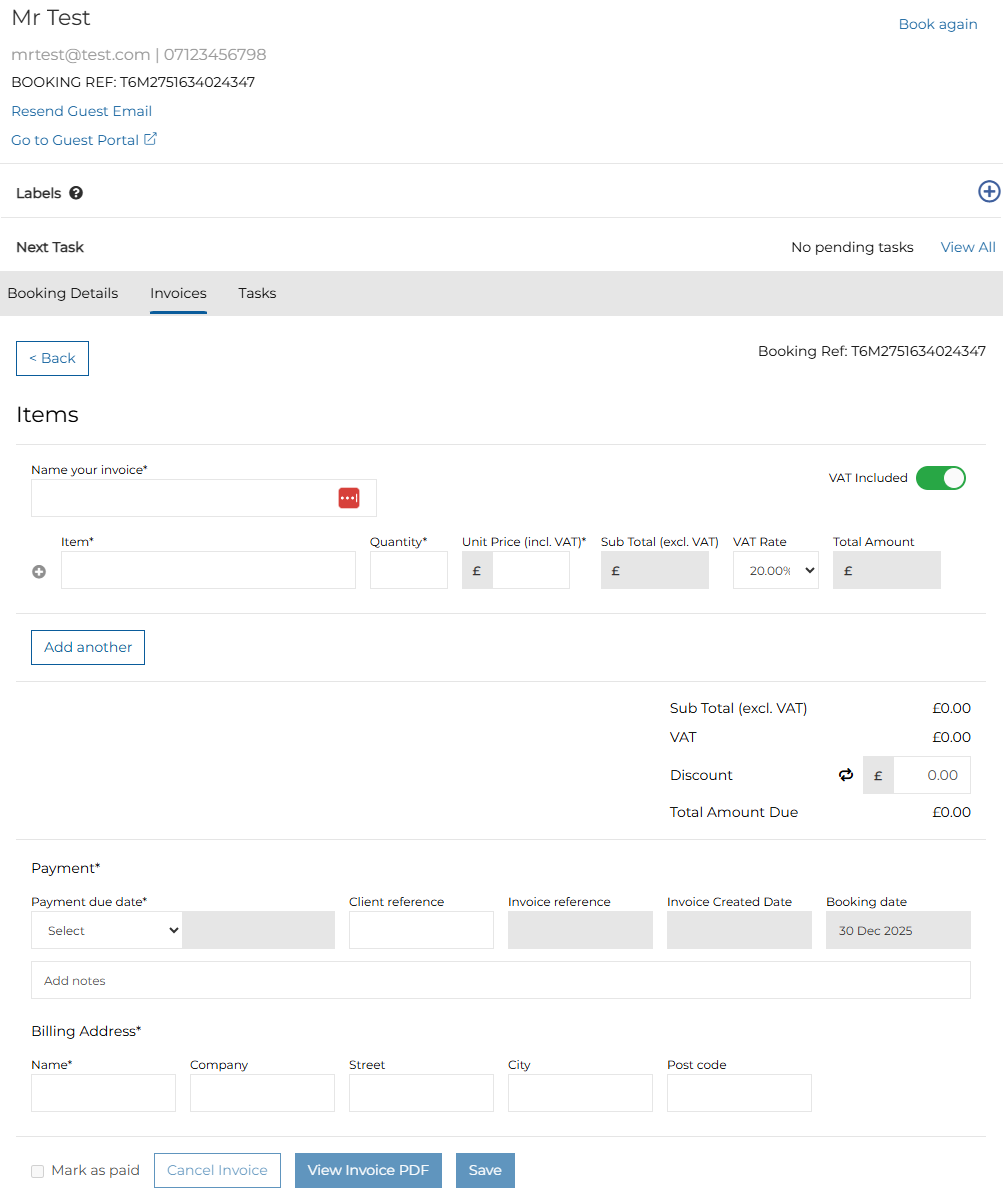Screen dimensions: 1003x1193
Task: Open the VAT Rate dropdown
Action: (775, 570)
